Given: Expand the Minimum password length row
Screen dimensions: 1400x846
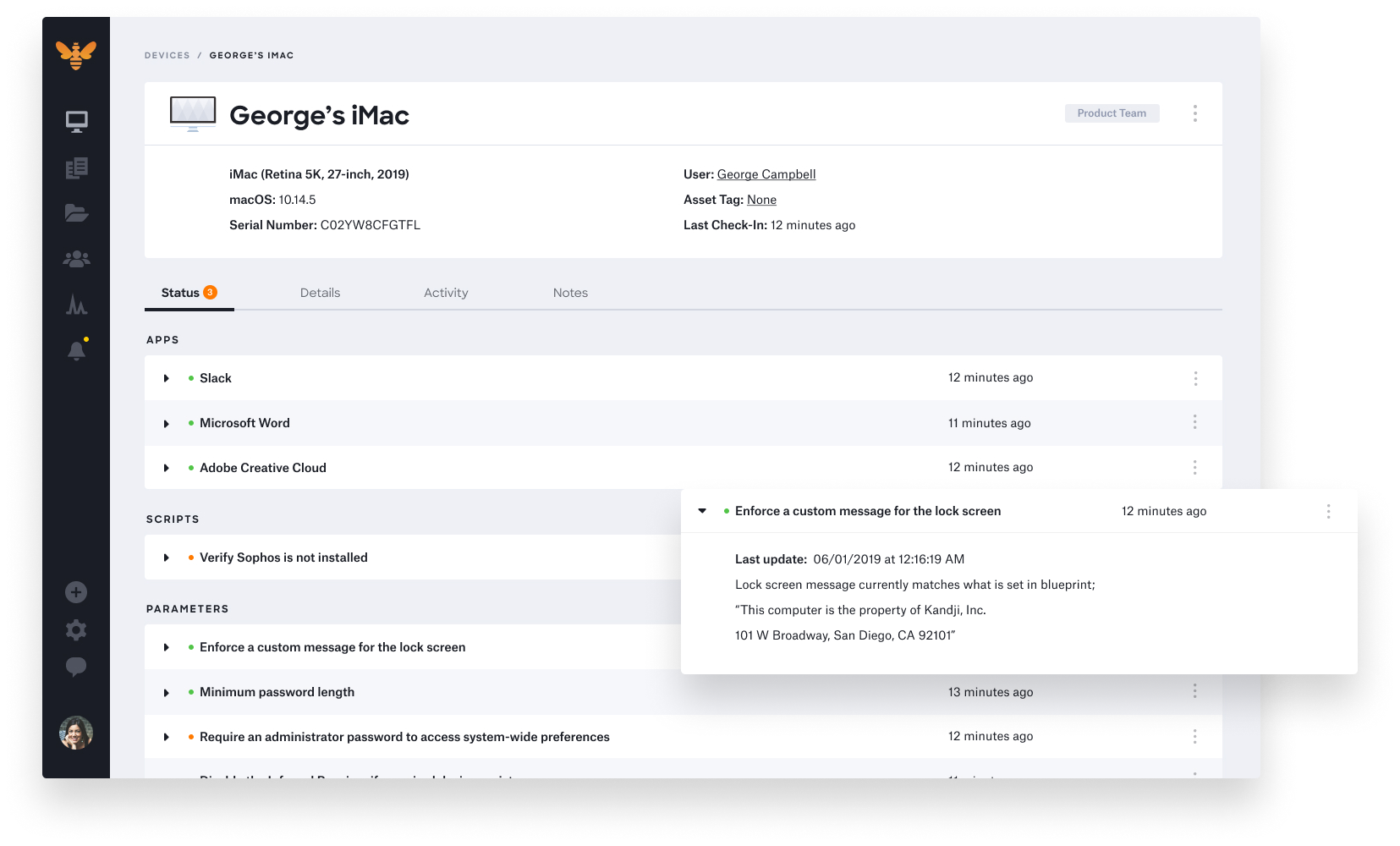Looking at the screenshot, I should tap(167, 692).
